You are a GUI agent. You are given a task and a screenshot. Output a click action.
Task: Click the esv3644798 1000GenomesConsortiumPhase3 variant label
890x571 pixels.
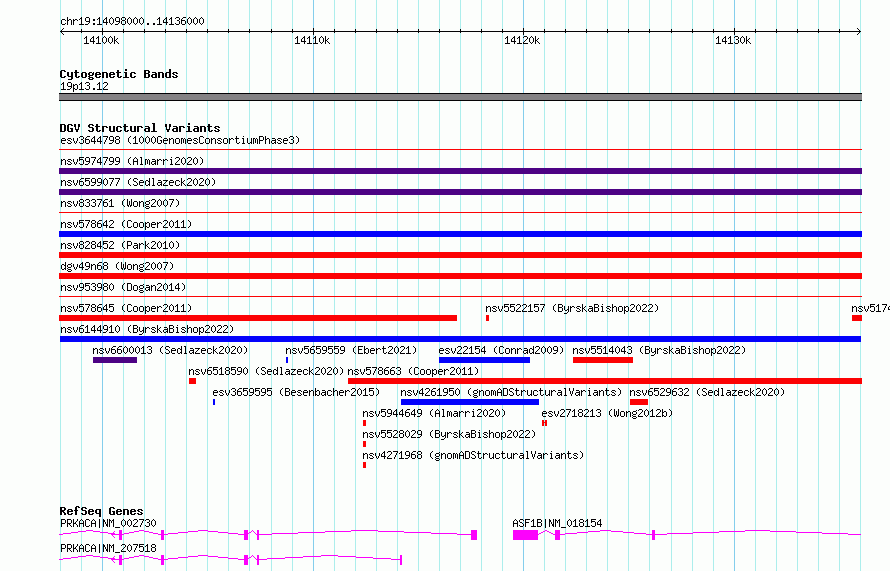(x=180, y=140)
